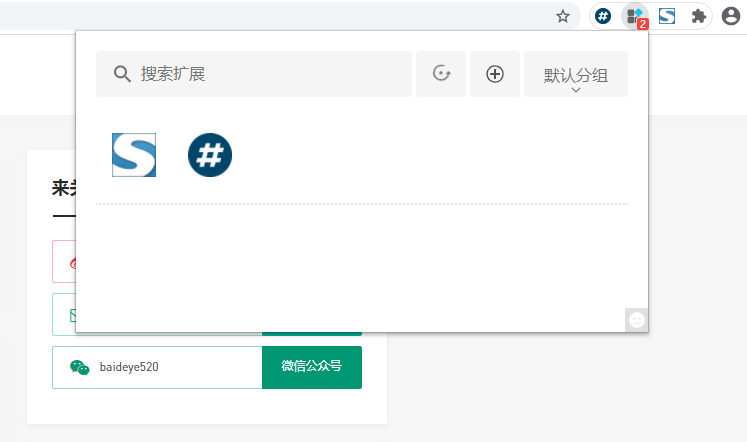This screenshot has height=442, width=747.
Task: Open the extension manager icon with the red badge
Action: [x=636, y=17]
